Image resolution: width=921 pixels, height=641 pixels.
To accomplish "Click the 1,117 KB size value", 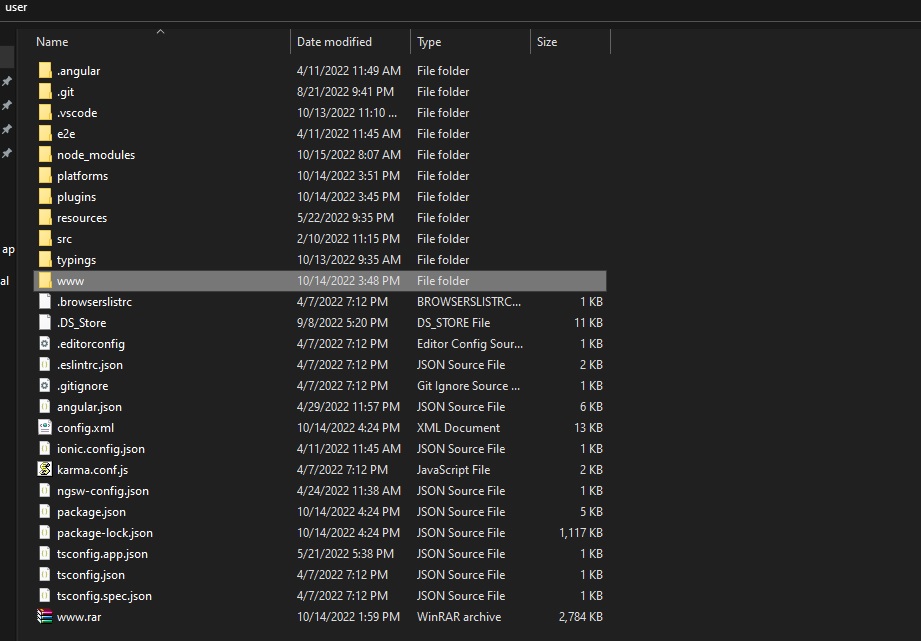I will click(580, 533).
